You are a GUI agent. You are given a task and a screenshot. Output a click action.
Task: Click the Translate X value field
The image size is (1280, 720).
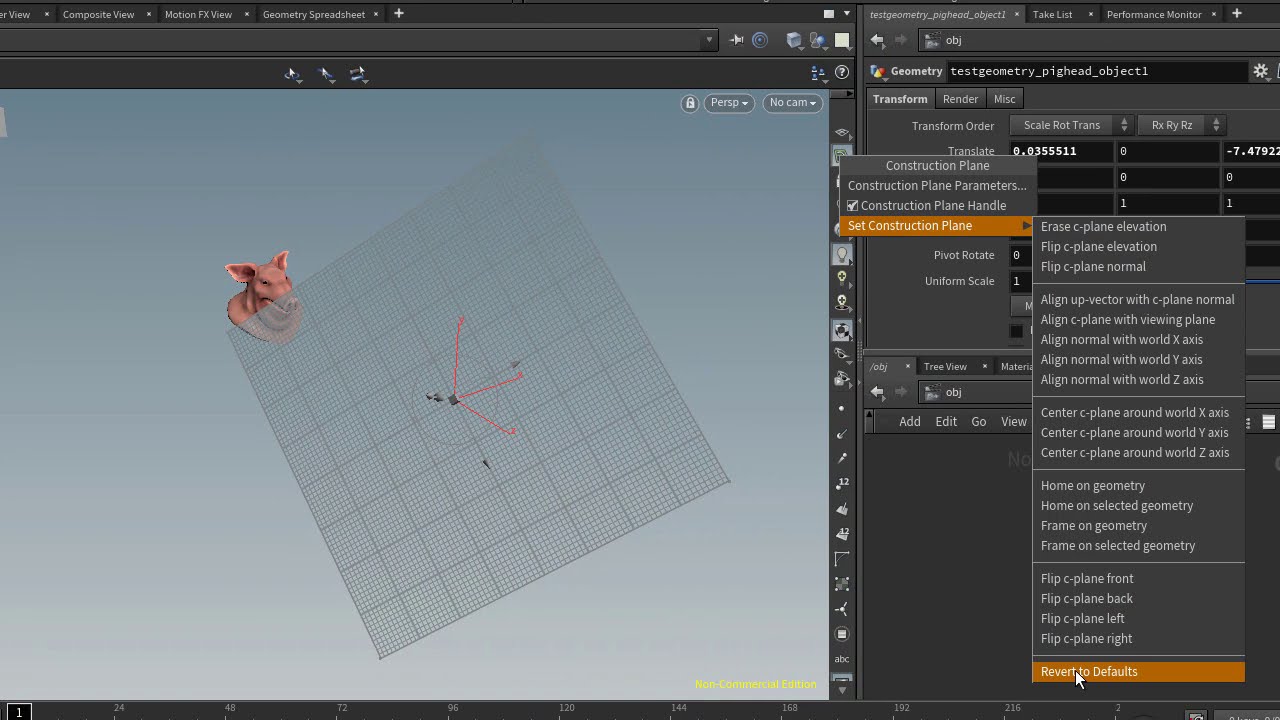[1062, 151]
